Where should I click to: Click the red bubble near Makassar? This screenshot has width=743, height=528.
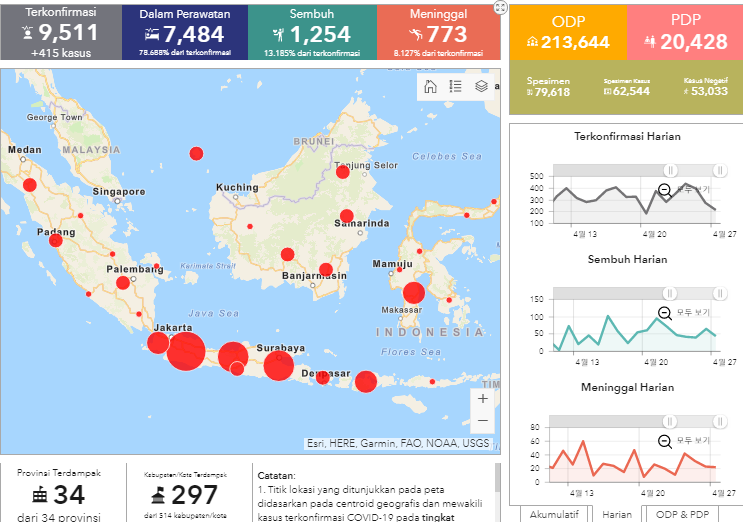pyautogui.click(x=413, y=293)
